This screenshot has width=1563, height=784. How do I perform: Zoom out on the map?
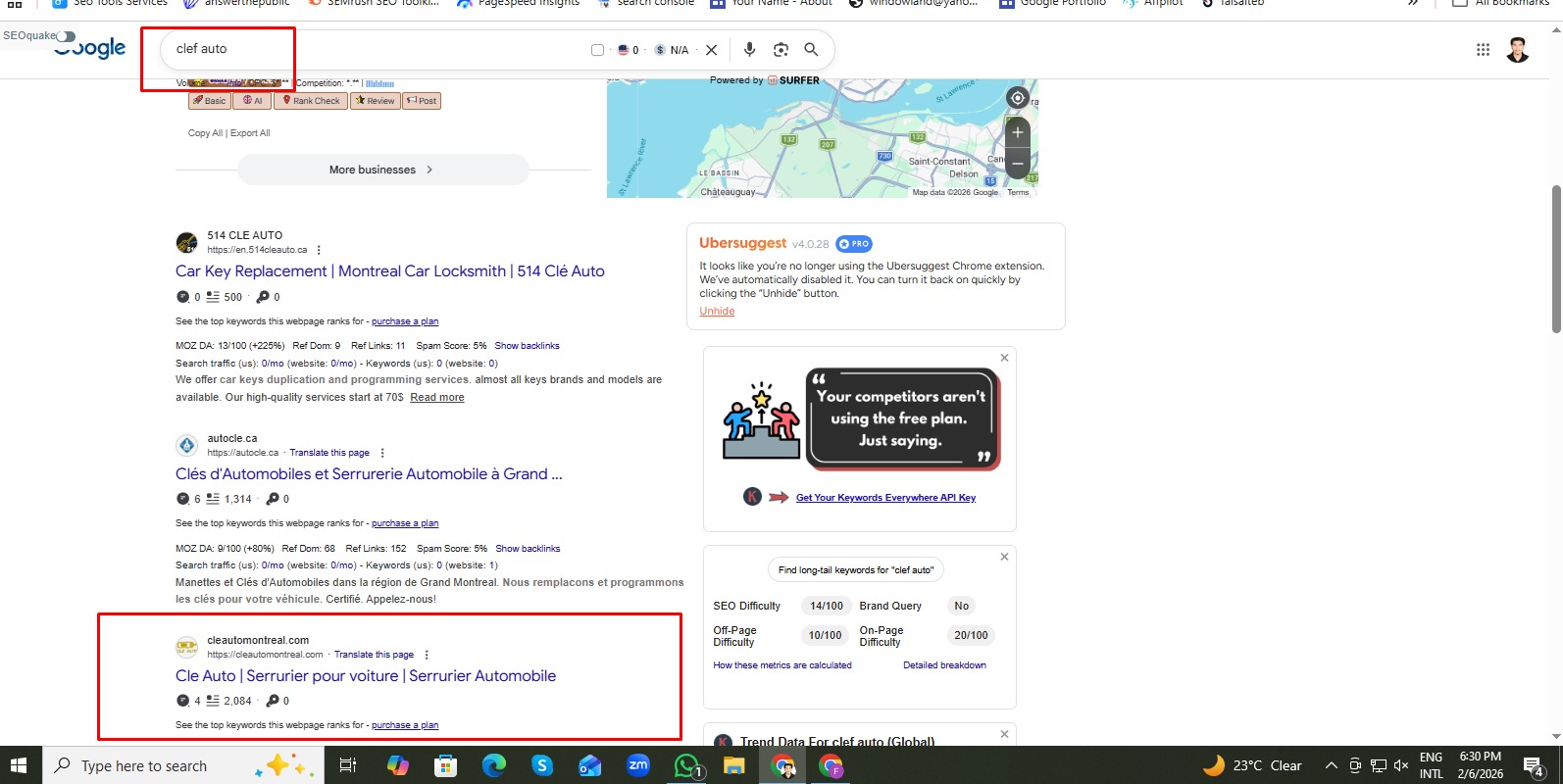click(1018, 164)
